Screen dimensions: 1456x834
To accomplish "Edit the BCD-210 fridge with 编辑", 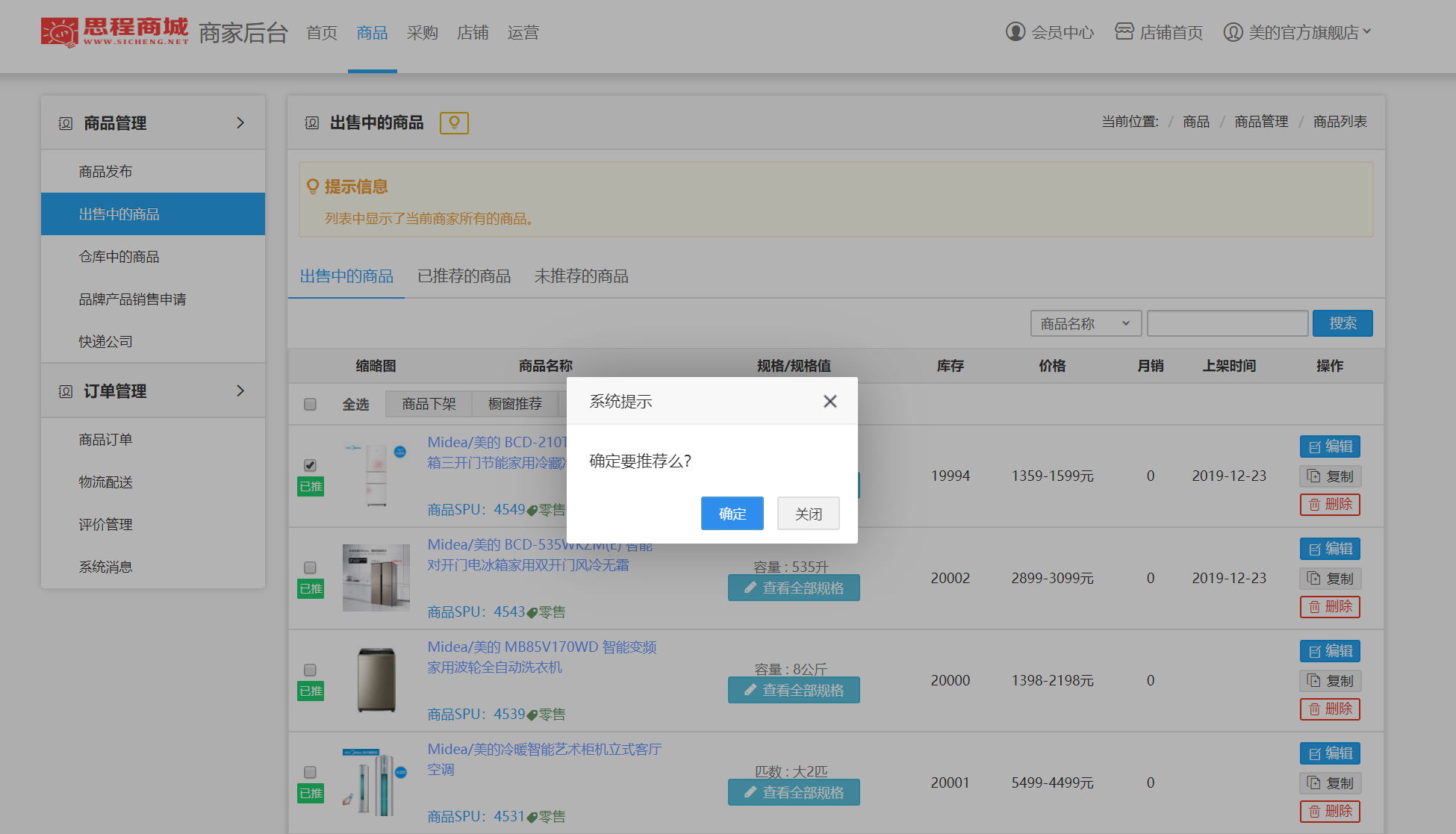I will click(x=1330, y=446).
